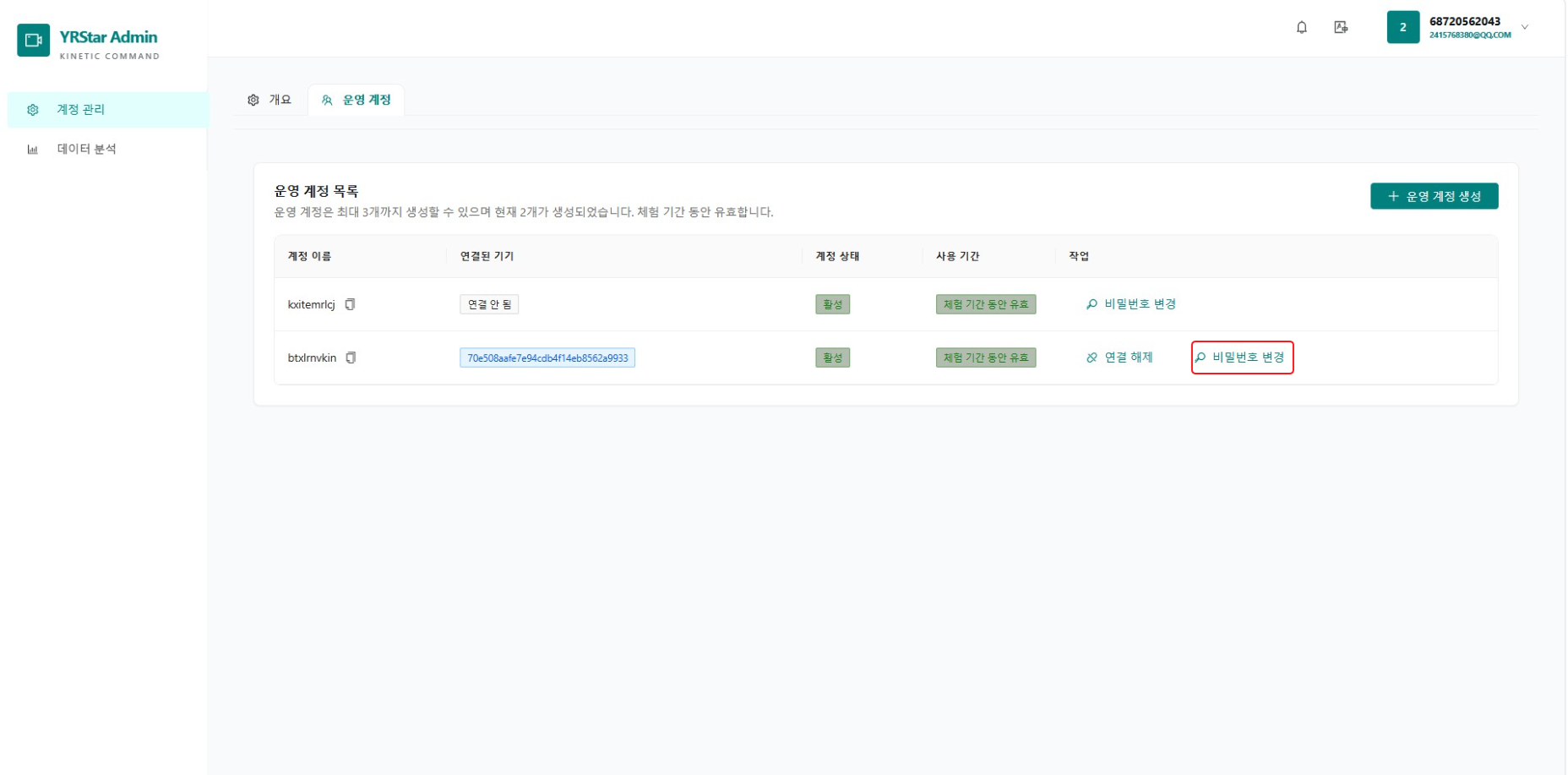1568x775 pixels.
Task: Click the image-add icon beside the bell
Action: click(1341, 27)
